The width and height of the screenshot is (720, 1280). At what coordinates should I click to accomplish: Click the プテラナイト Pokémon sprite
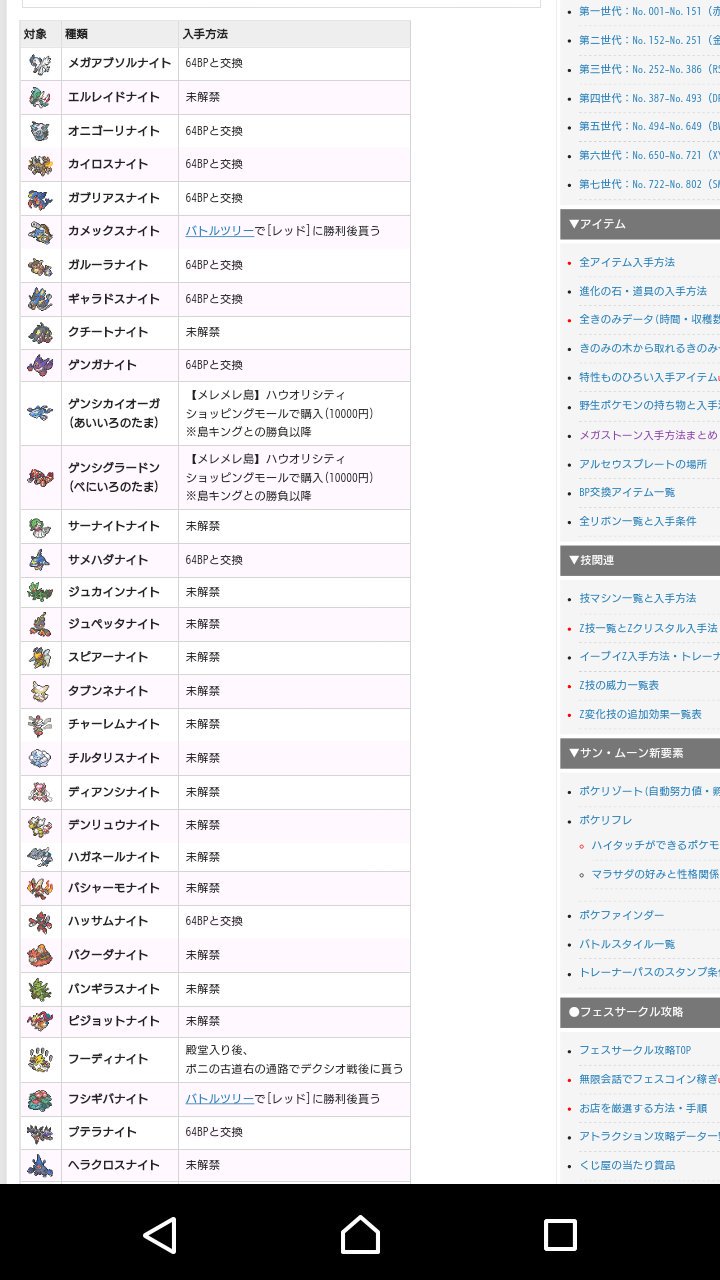[40, 1132]
